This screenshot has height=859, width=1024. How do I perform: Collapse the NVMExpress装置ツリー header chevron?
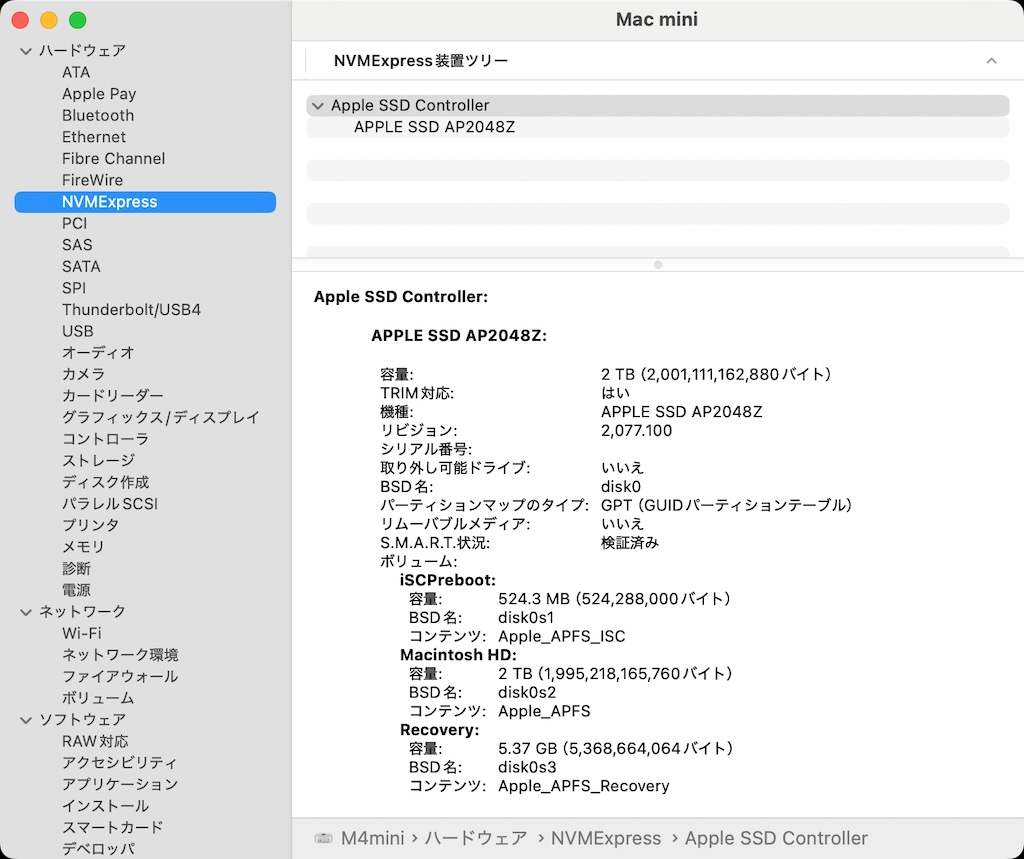(991, 61)
